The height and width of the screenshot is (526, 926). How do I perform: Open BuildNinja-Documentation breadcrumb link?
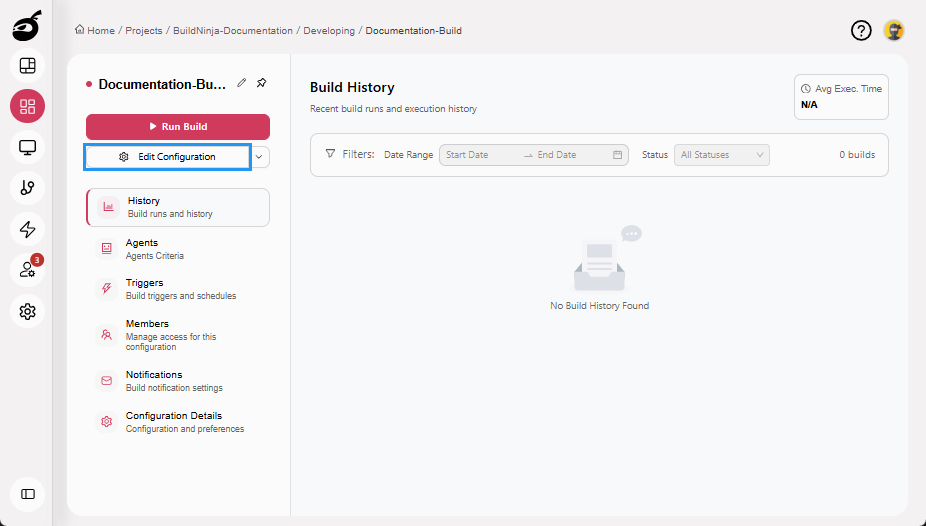(x=233, y=31)
